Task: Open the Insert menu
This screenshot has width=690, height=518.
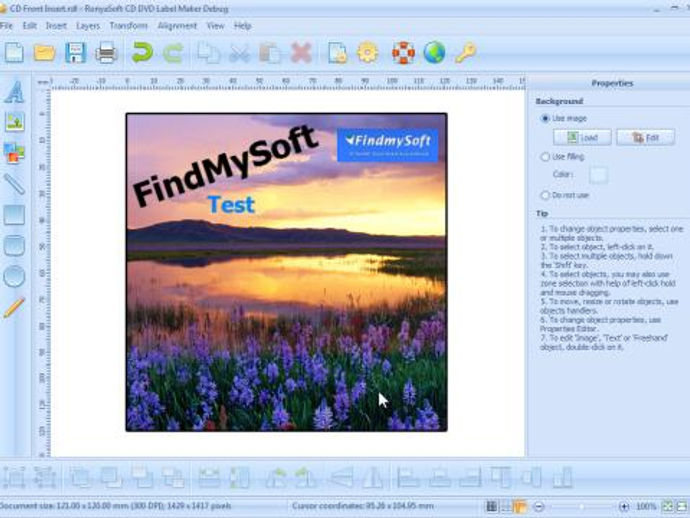Action: tap(56, 26)
